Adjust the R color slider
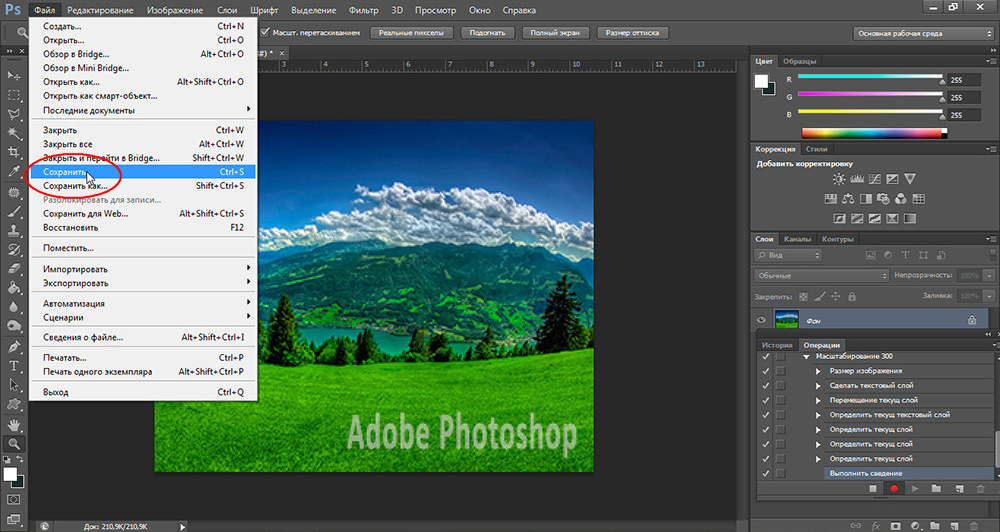 tap(871, 78)
